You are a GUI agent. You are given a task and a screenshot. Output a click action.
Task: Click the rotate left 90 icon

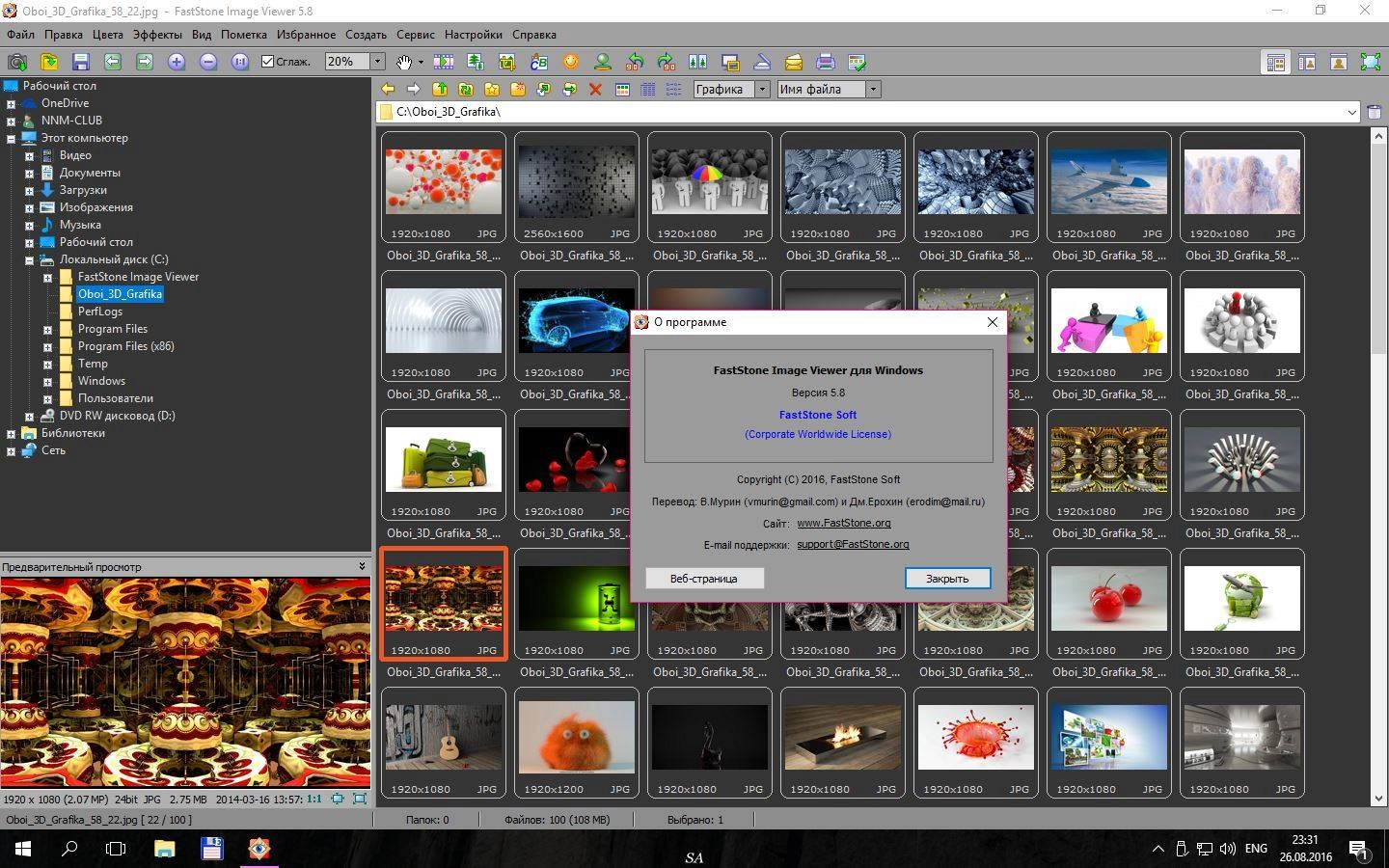[635, 62]
